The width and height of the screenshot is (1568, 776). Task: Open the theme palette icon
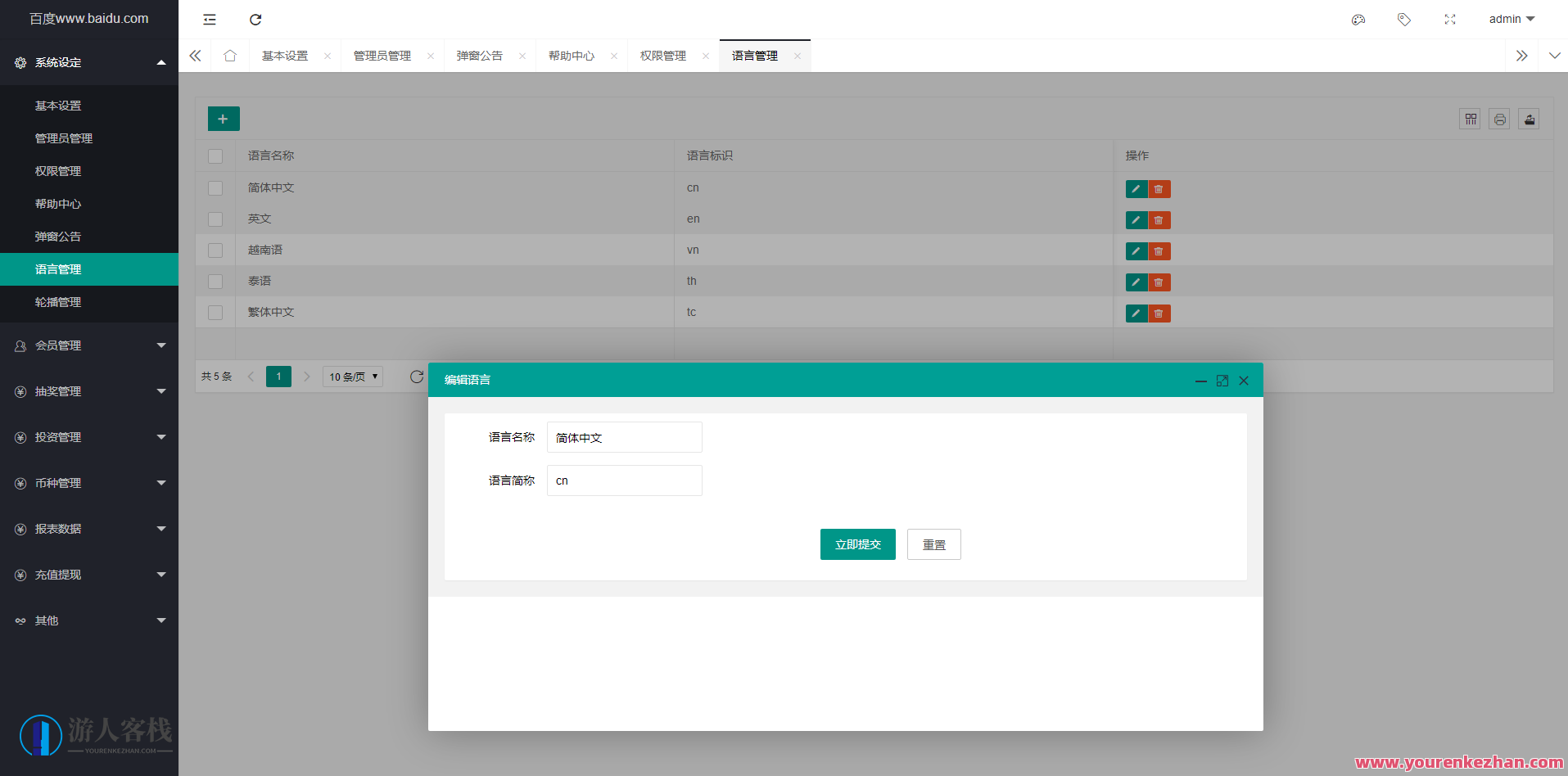[x=1358, y=20]
